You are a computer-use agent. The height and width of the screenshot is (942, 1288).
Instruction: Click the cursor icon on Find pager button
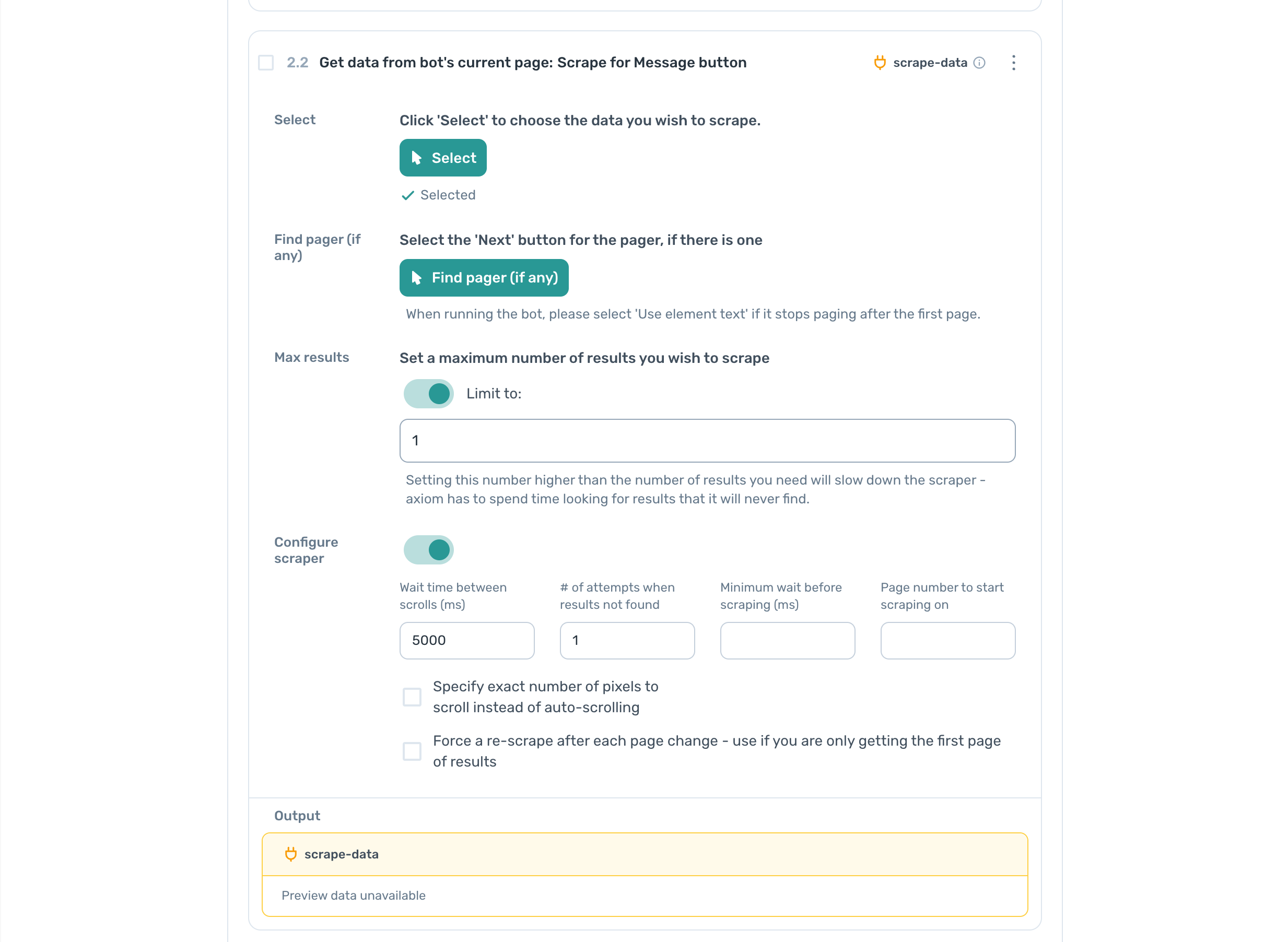tap(417, 278)
